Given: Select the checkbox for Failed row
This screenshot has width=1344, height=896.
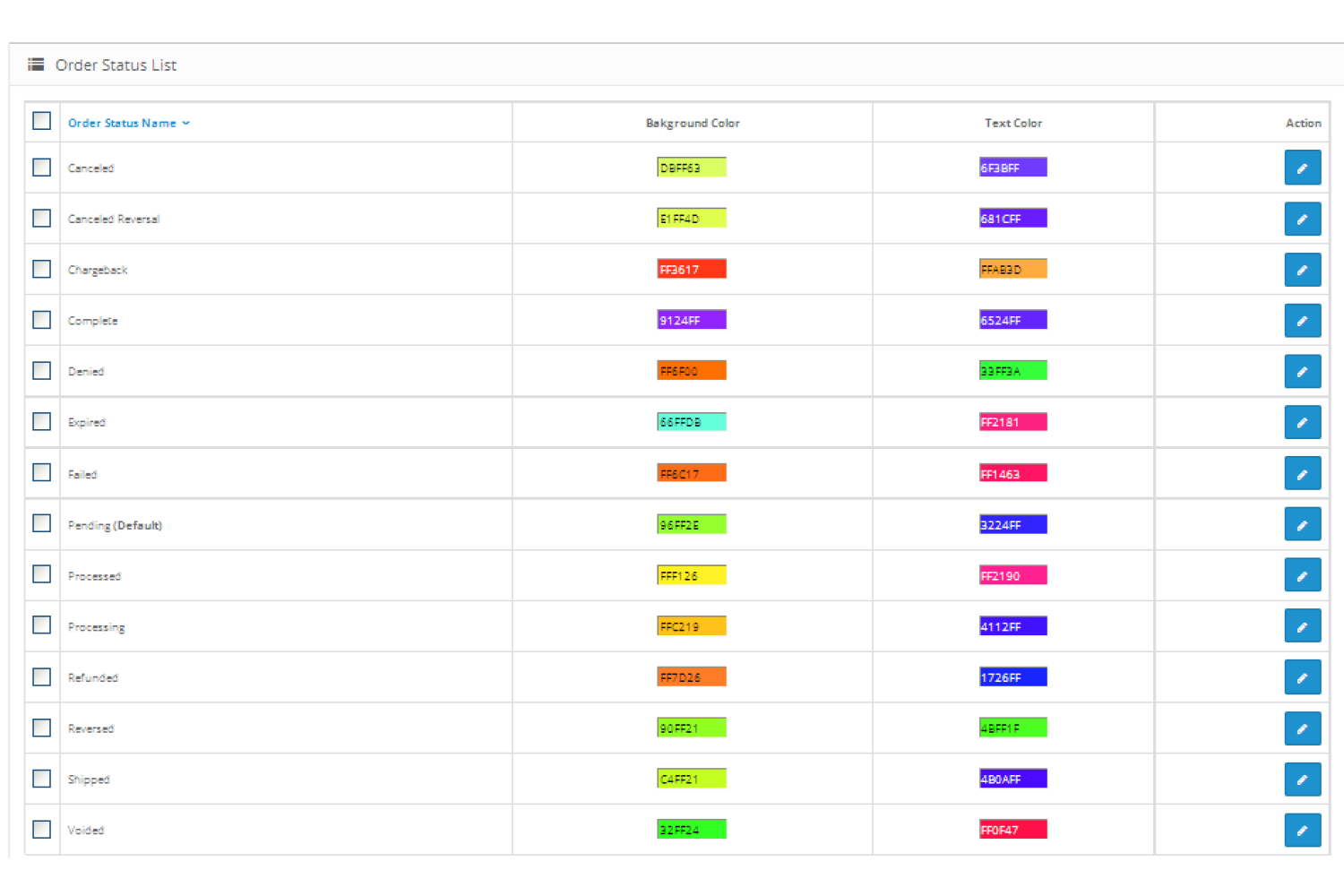Looking at the screenshot, I should (x=41, y=473).
